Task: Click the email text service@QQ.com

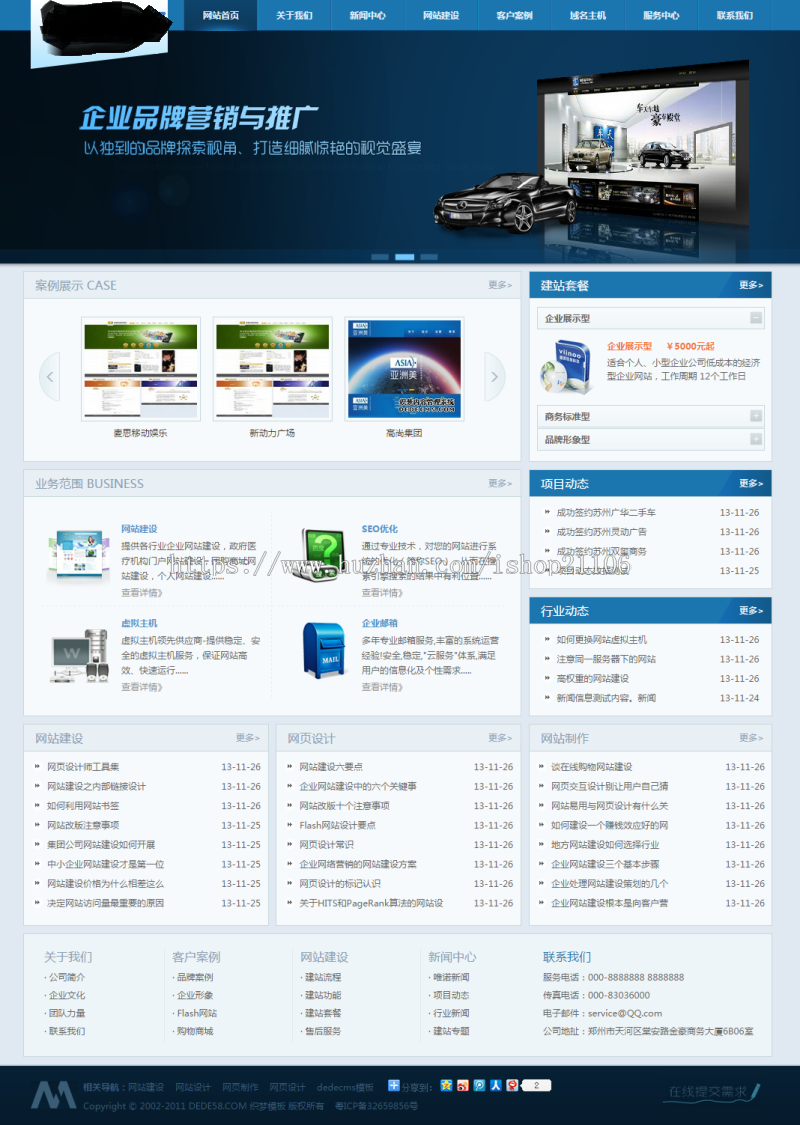Action: point(625,1013)
